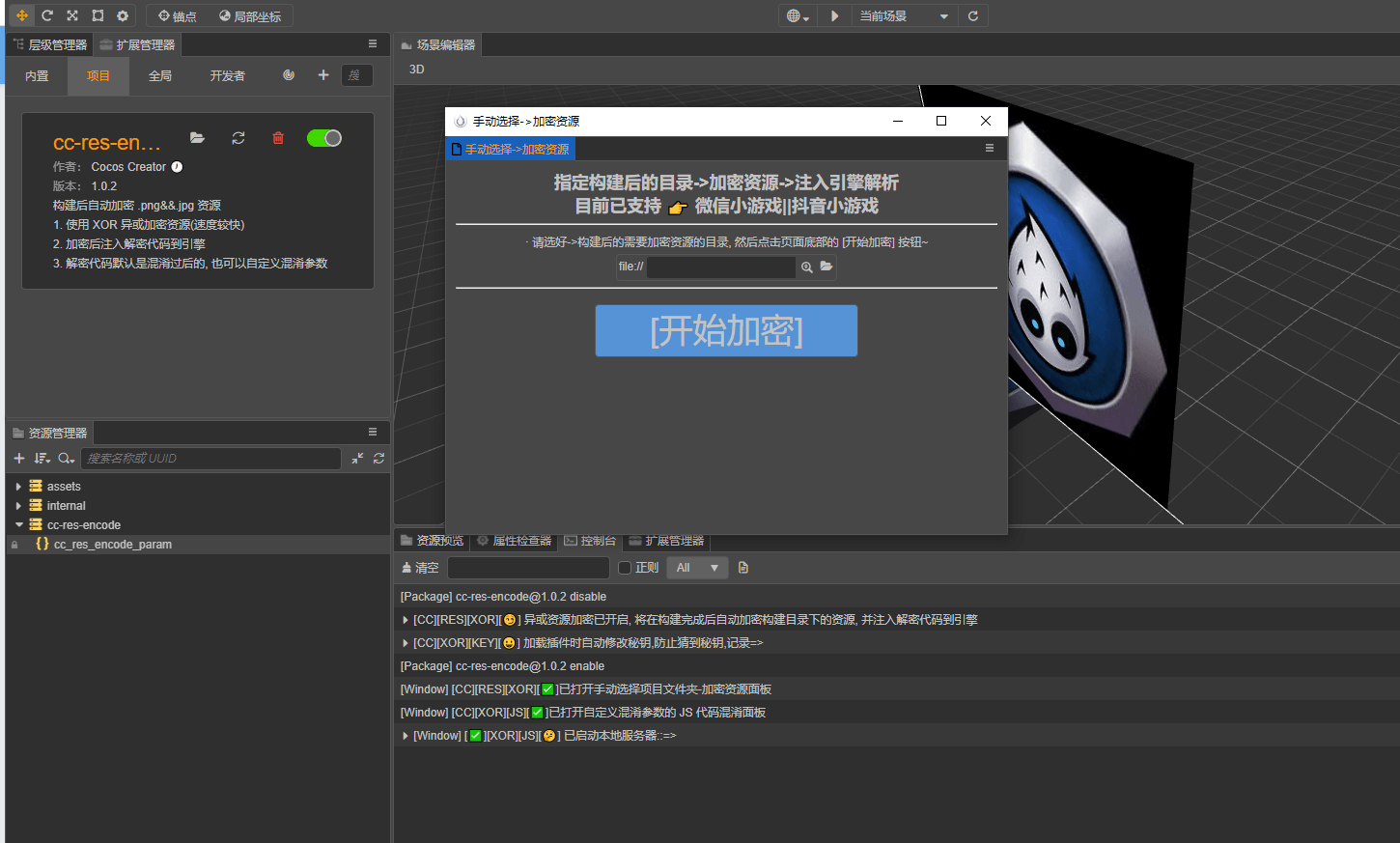Start encryption with [开始加密] button
1400x843 pixels.
tap(726, 331)
